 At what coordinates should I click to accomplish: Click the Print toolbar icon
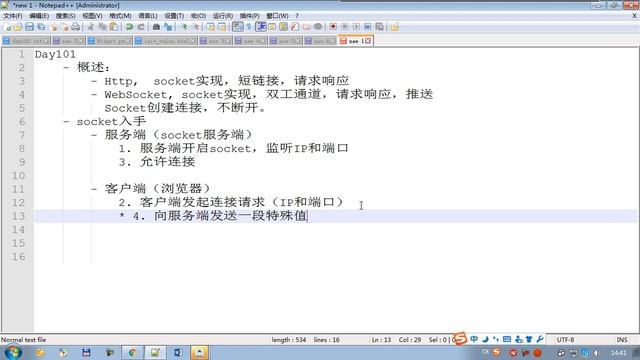[76, 27]
